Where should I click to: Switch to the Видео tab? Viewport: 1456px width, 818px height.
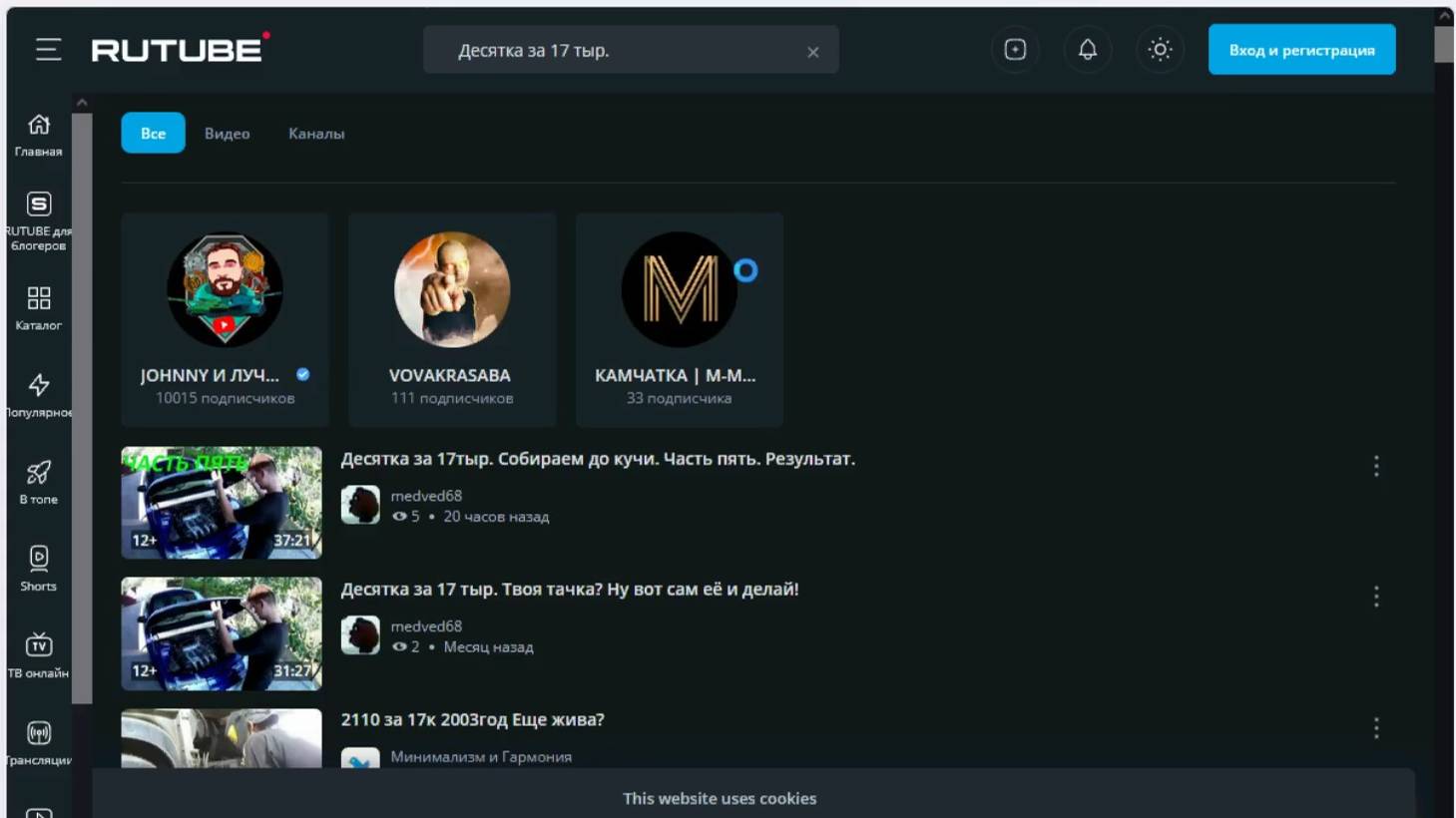point(227,134)
